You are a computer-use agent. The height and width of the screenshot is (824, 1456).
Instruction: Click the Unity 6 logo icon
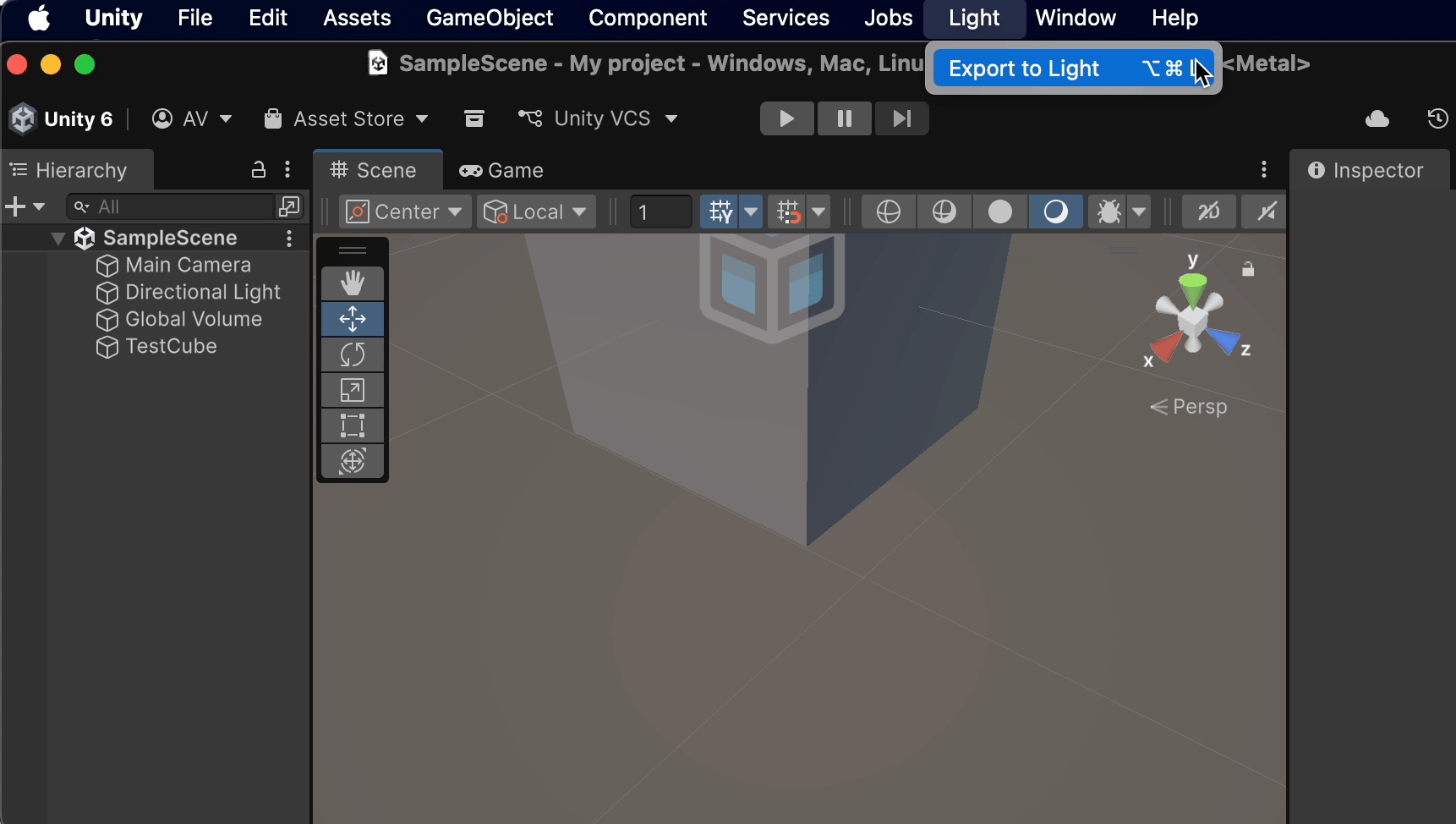click(x=23, y=119)
